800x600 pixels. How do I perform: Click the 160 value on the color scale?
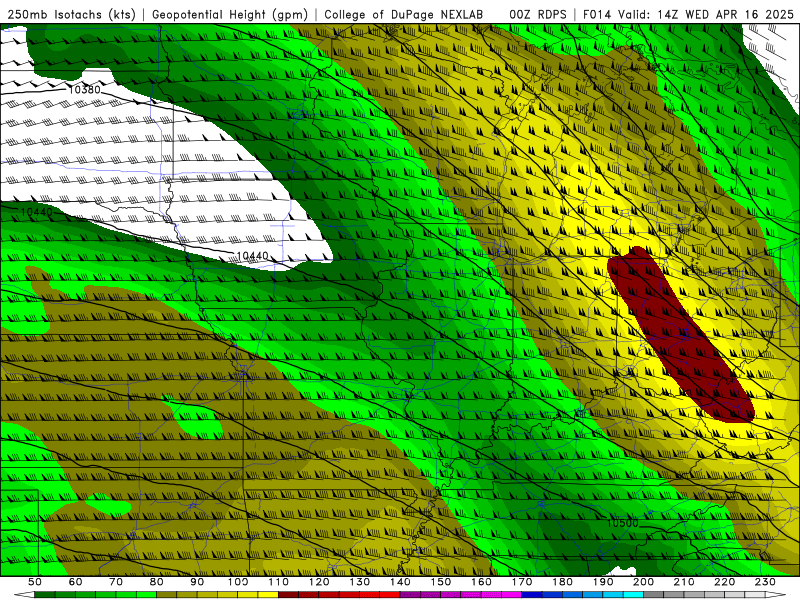[x=481, y=582]
